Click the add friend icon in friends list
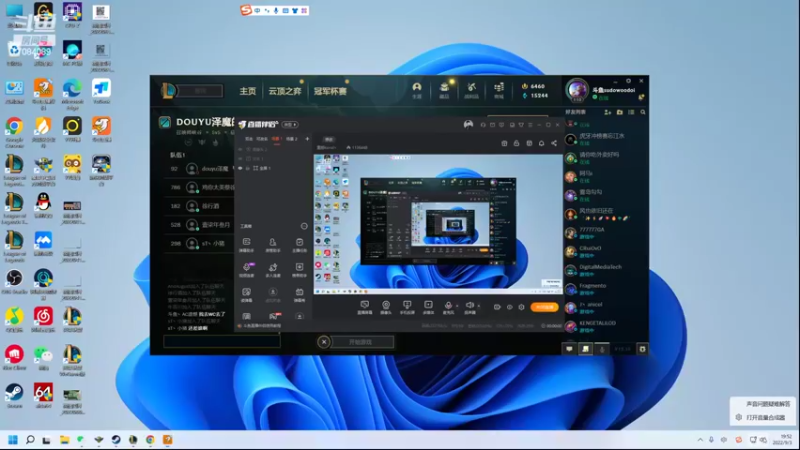800x450 pixels. point(608,112)
